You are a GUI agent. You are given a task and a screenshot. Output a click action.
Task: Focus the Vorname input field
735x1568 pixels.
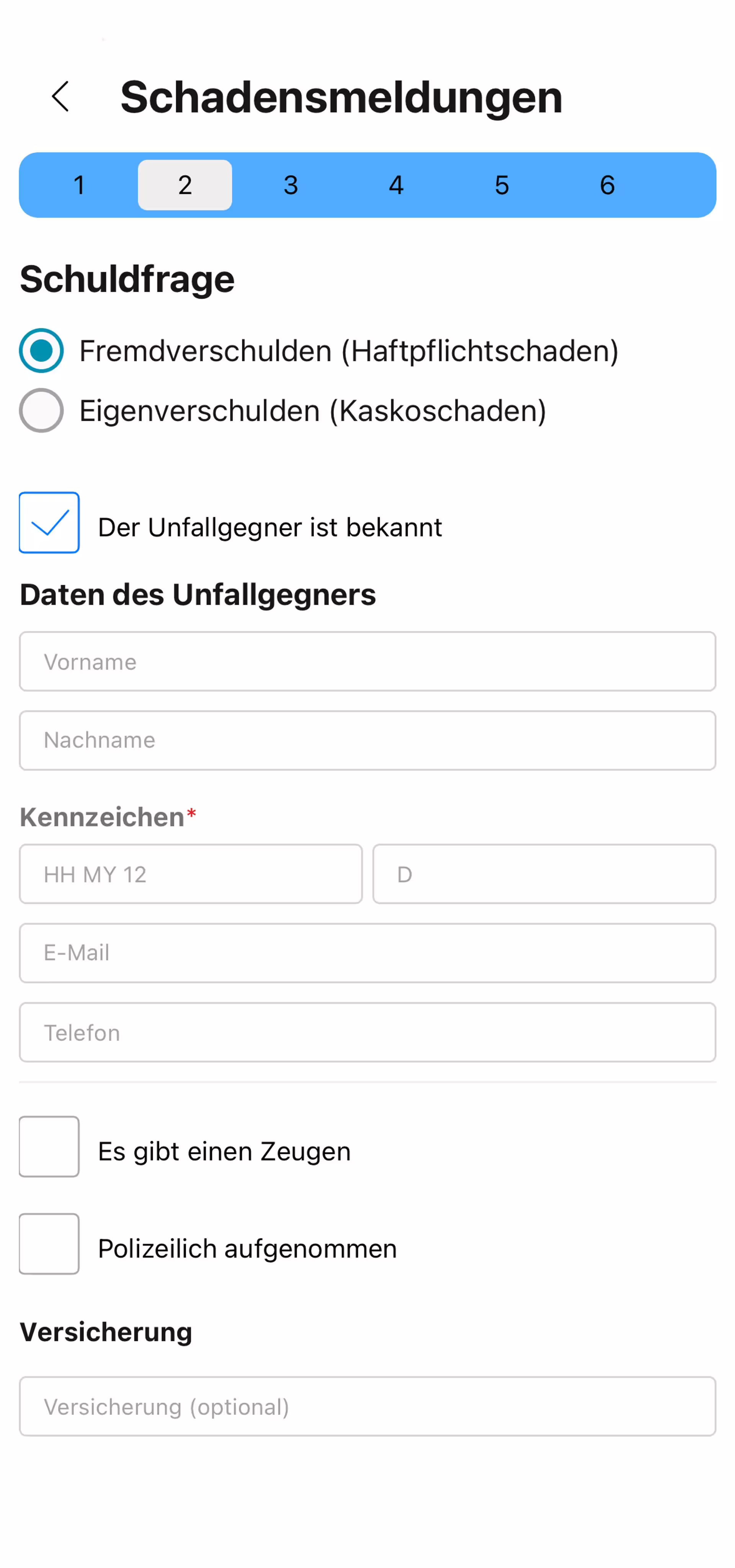coord(367,661)
